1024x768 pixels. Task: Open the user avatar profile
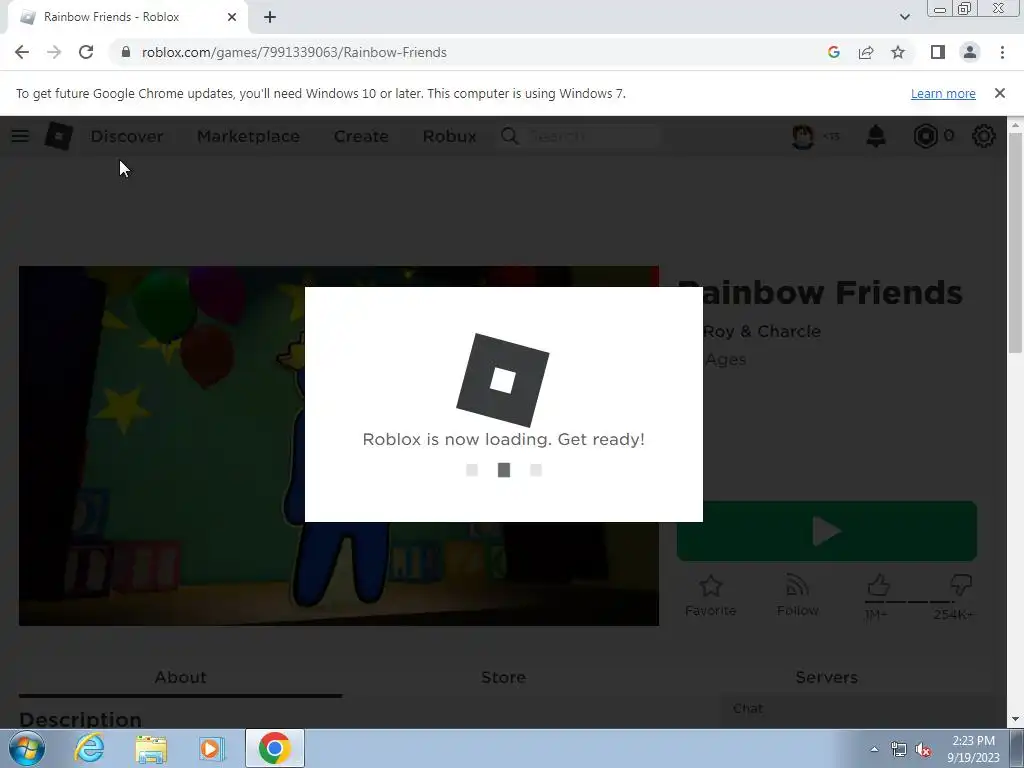803,136
